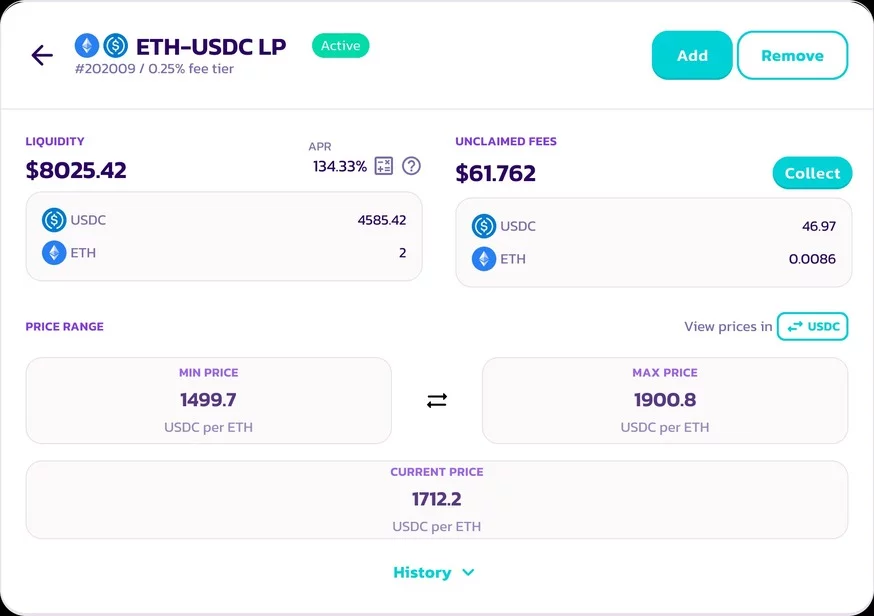The image size is (874, 616).
Task: Expand the History section
Action: pos(422,572)
